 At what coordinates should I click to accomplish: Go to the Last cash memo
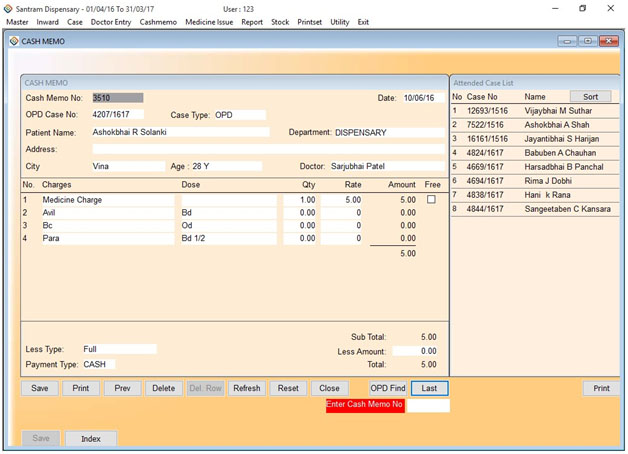tap(429, 388)
